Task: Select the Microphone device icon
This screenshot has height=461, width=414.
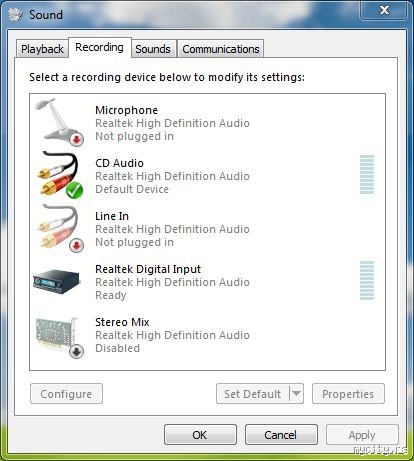Action: (59, 122)
